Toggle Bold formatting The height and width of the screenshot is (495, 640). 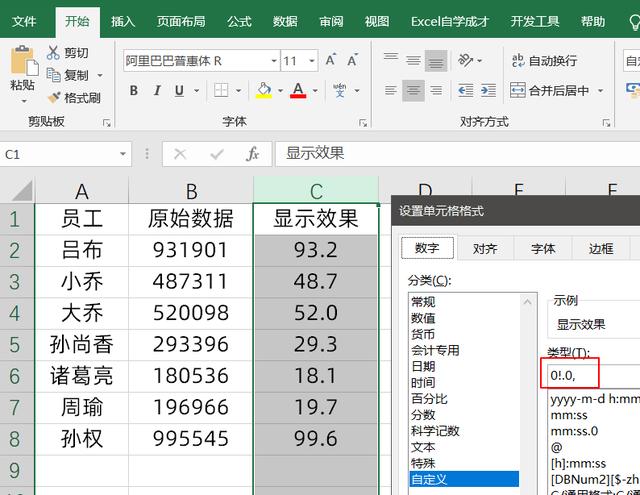133,90
